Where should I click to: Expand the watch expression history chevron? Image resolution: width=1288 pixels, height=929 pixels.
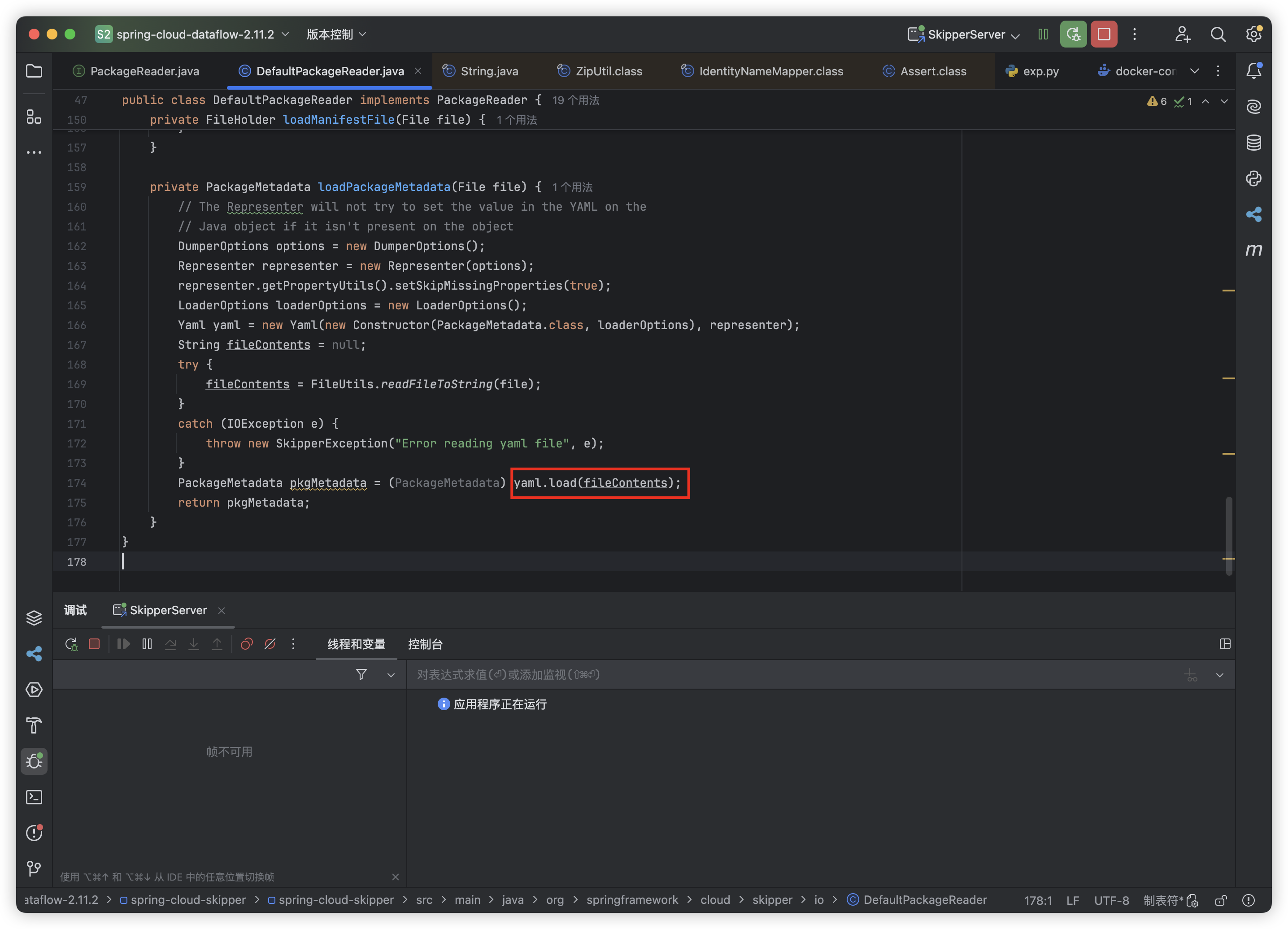(1219, 675)
